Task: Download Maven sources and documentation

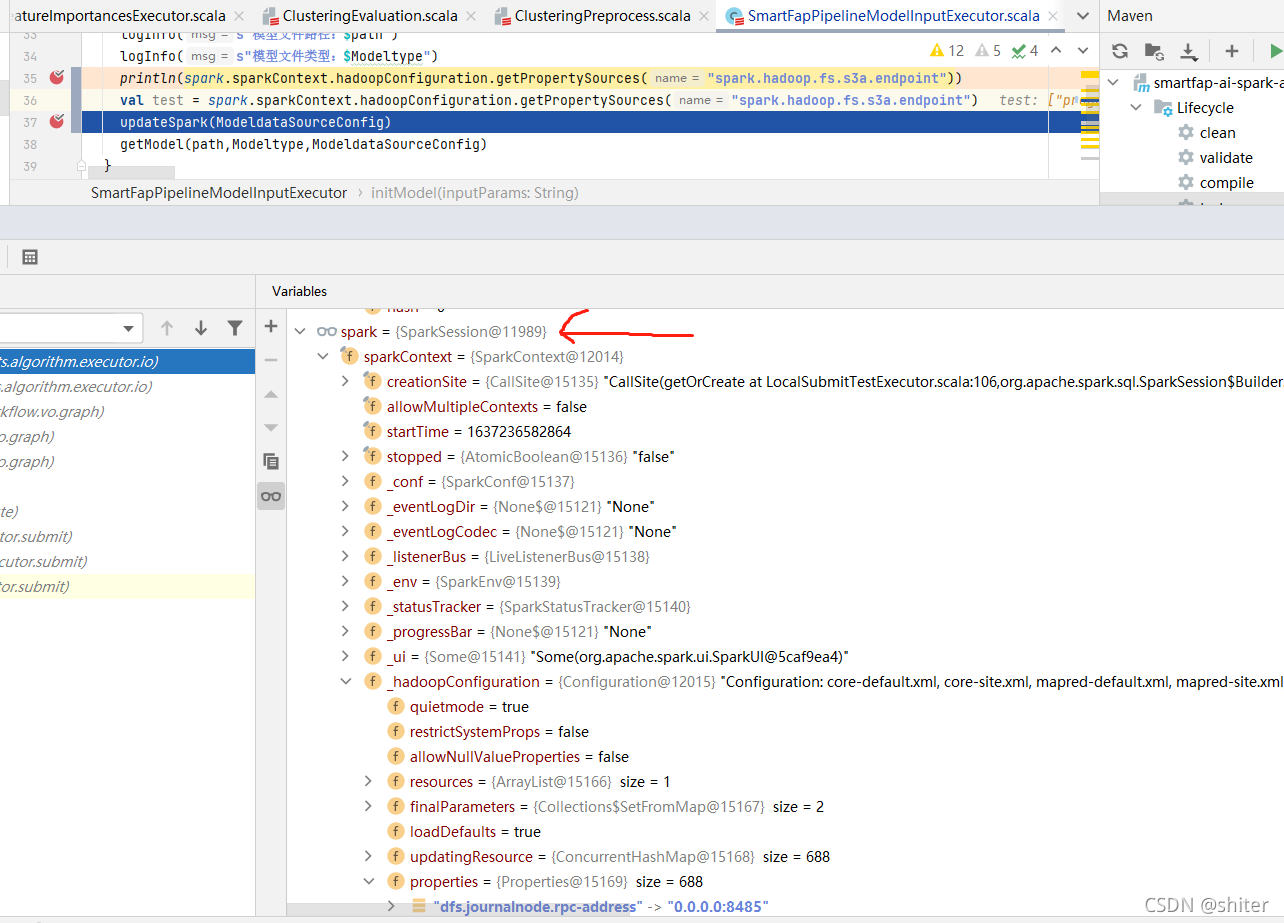Action: (1188, 51)
